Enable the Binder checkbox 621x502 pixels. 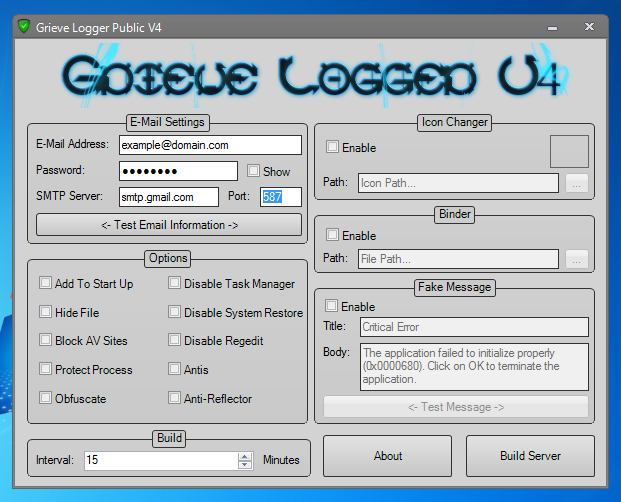[332, 234]
